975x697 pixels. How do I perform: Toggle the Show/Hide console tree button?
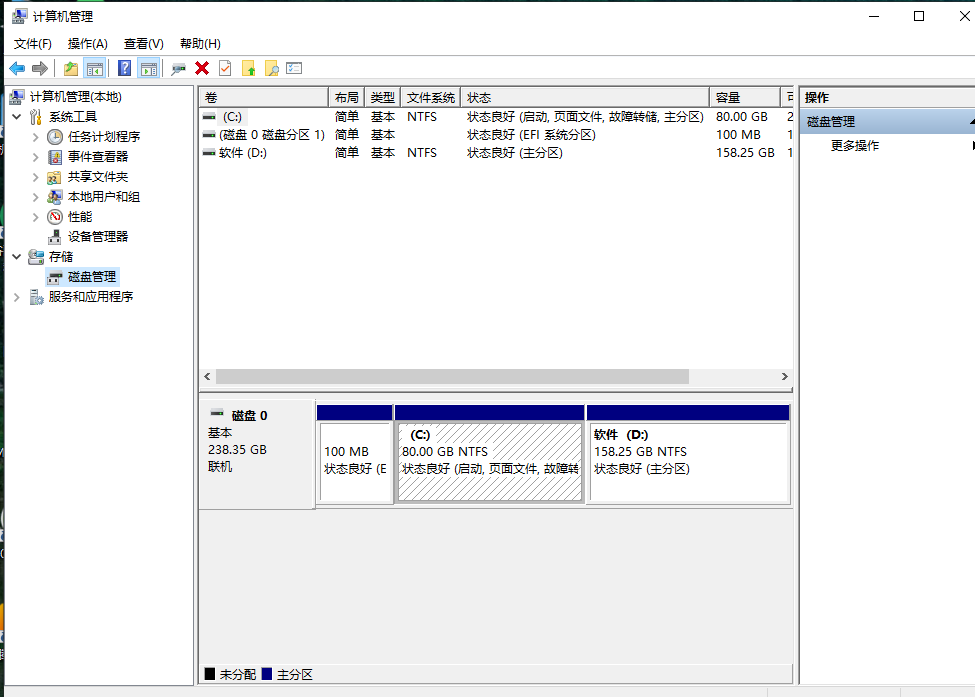tap(95, 68)
